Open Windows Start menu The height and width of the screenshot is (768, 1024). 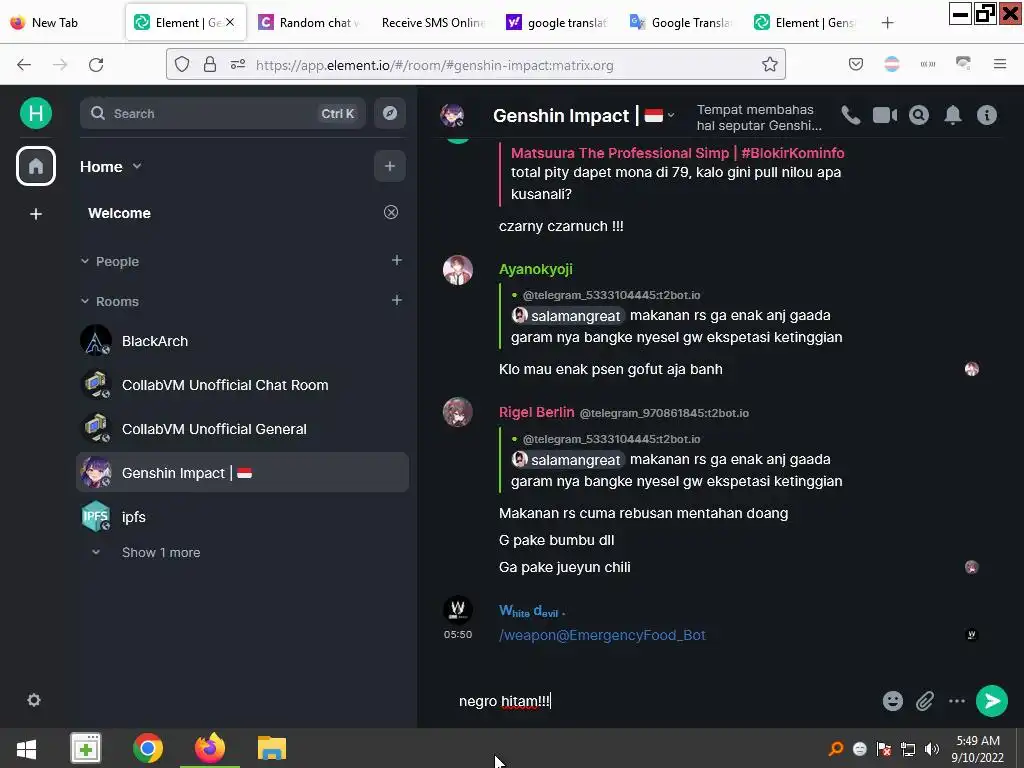pyautogui.click(x=26, y=748)
